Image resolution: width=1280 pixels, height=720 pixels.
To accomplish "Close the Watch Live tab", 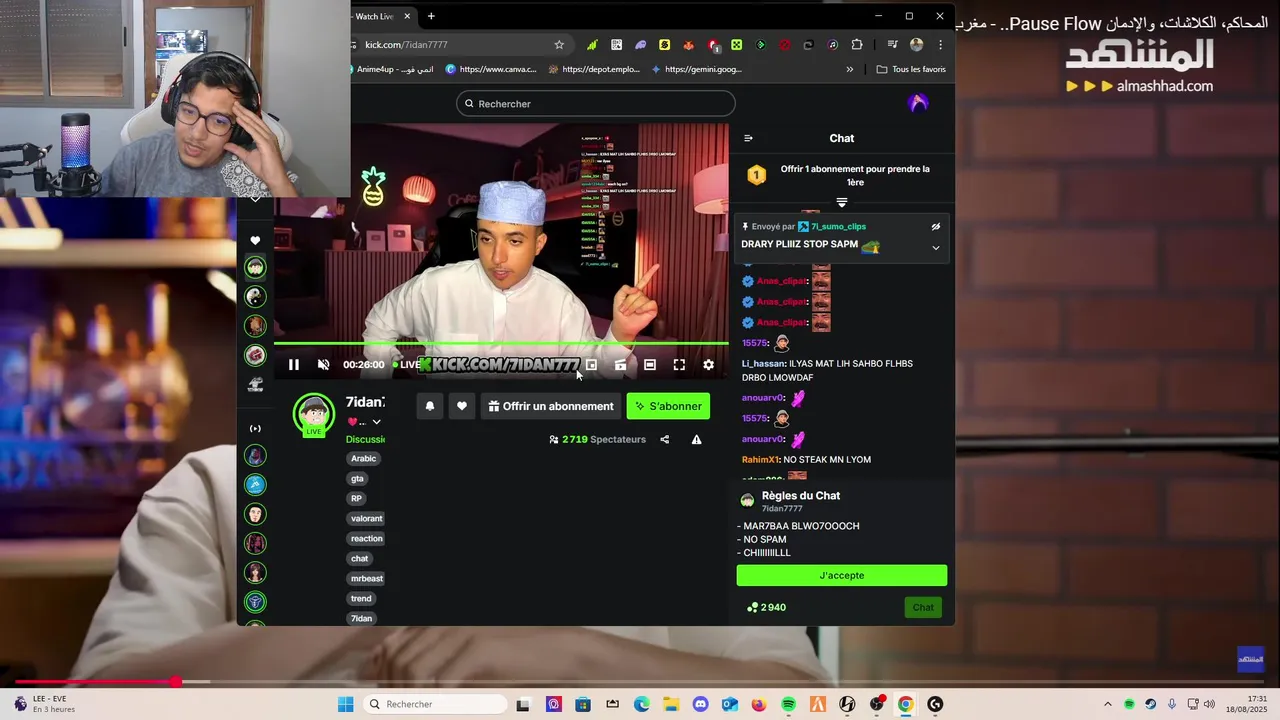I will 407,16.
